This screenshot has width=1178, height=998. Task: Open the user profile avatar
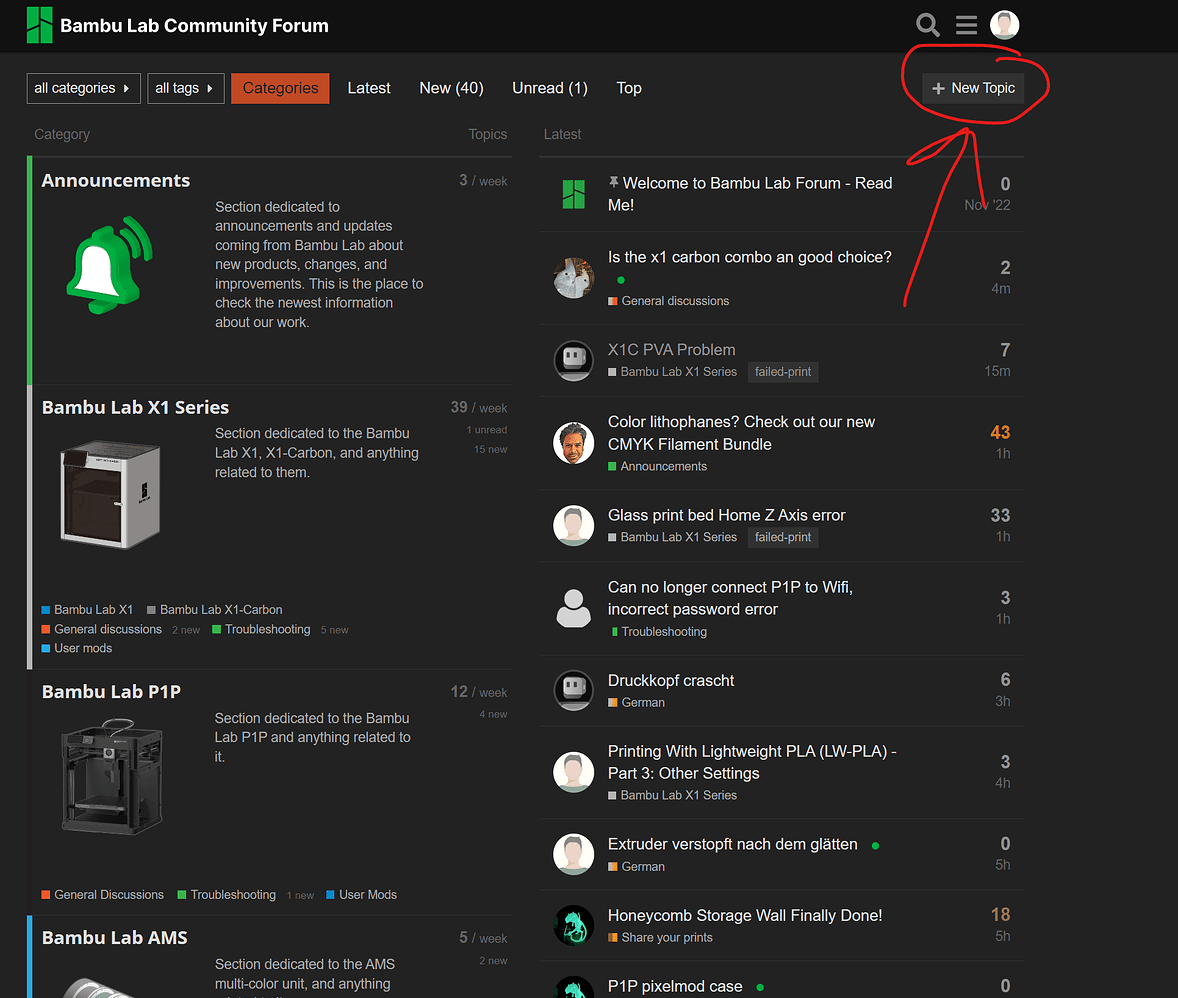[x=1004, y=25]
